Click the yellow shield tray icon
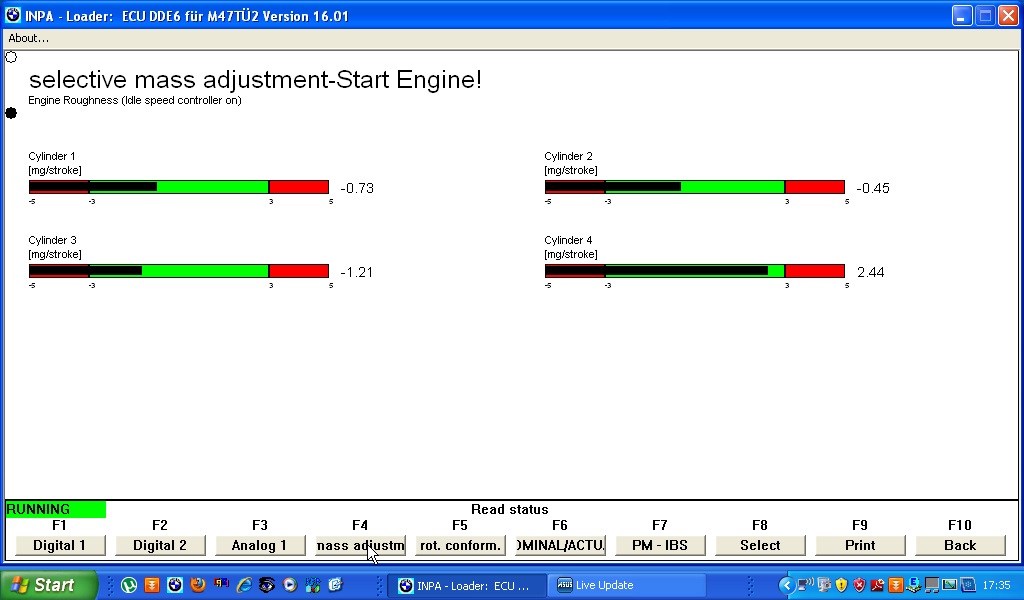 tap(842, 585)
